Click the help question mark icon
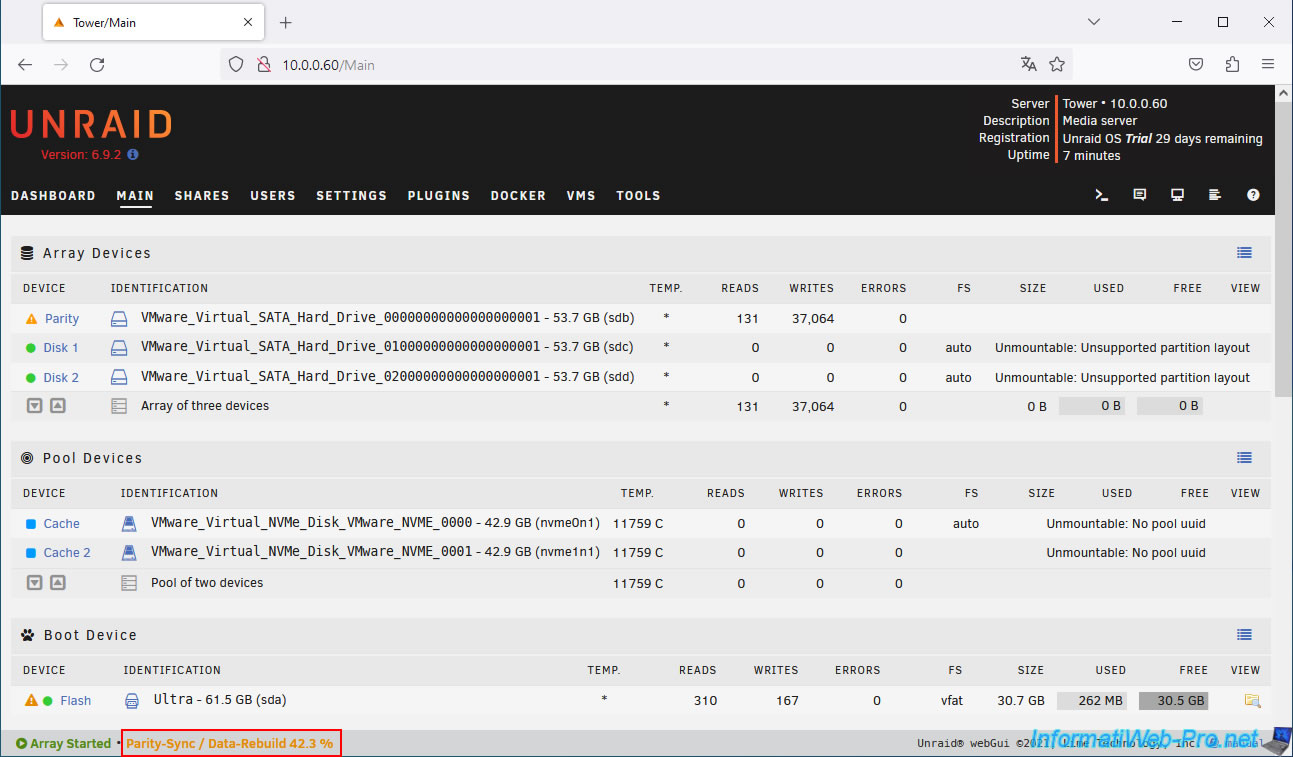The height and width of the screenshot is (757, 1293). pyautogui.click(x=1253, y=195)
